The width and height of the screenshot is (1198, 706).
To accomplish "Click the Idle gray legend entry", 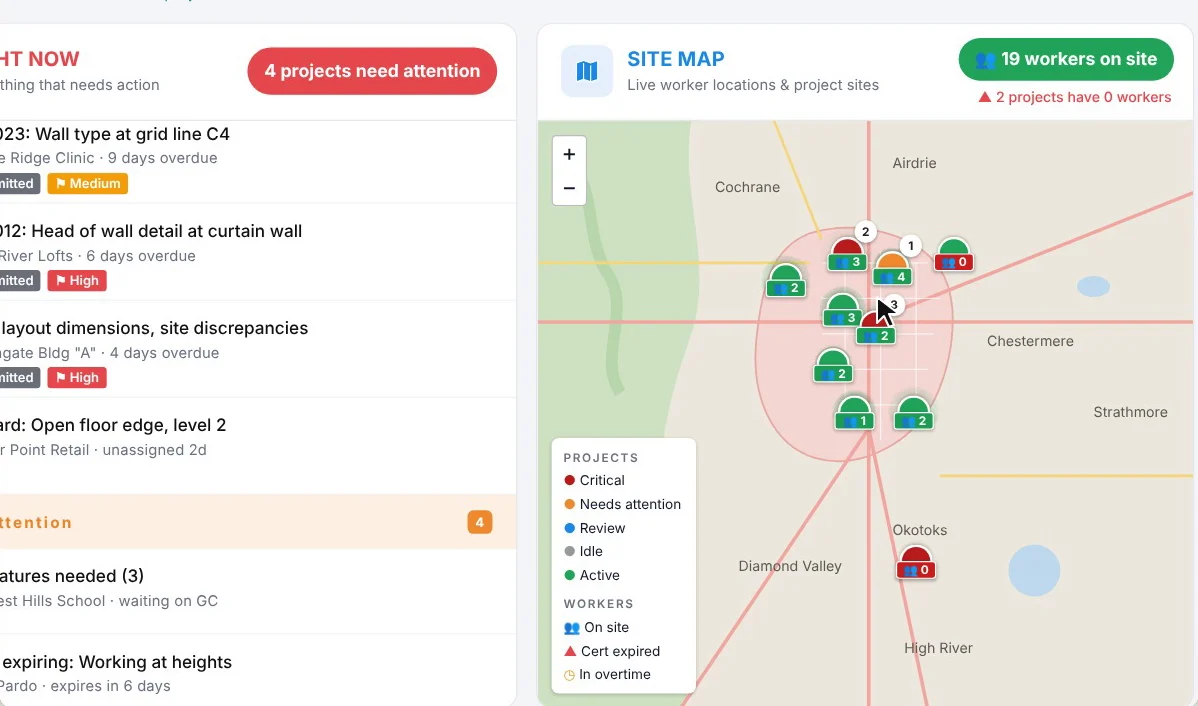I will (583, 552).
